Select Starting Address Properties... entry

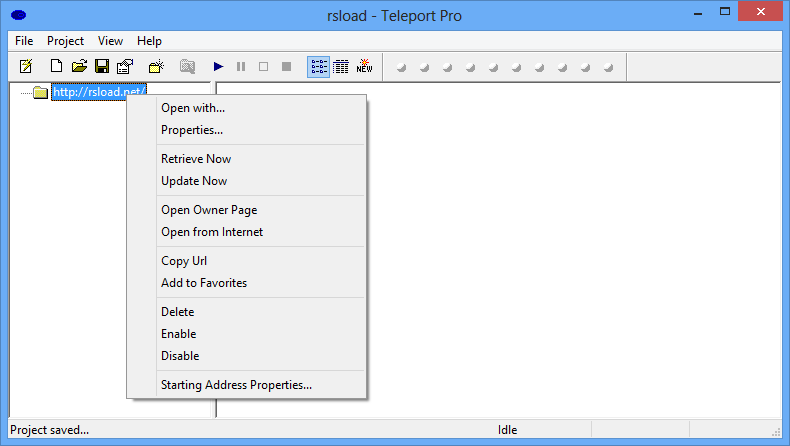(x=236, y=385)
